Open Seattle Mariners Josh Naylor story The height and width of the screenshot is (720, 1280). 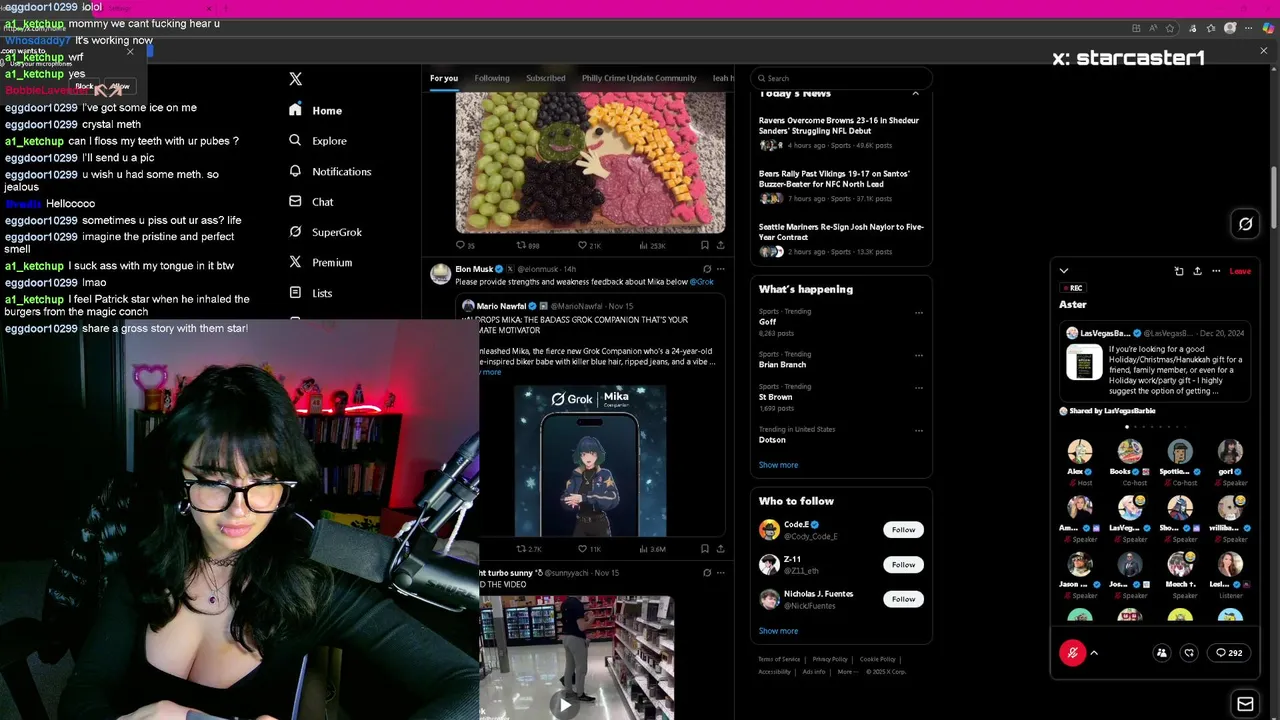click(x=840, y=239)
